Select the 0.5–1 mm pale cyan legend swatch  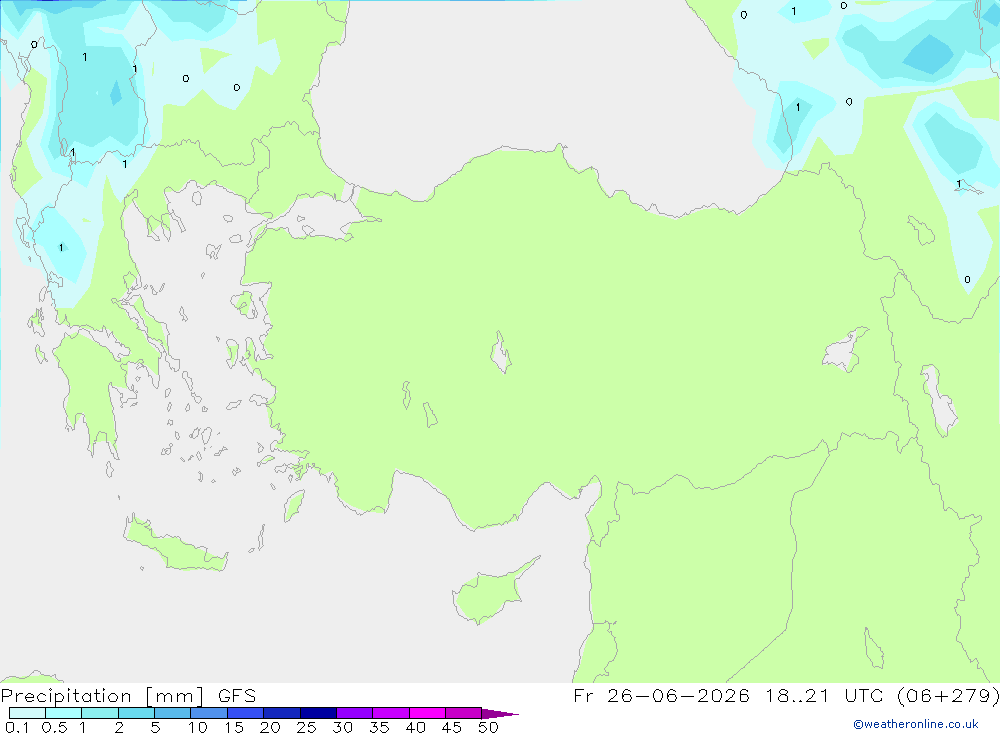point(64,713)
